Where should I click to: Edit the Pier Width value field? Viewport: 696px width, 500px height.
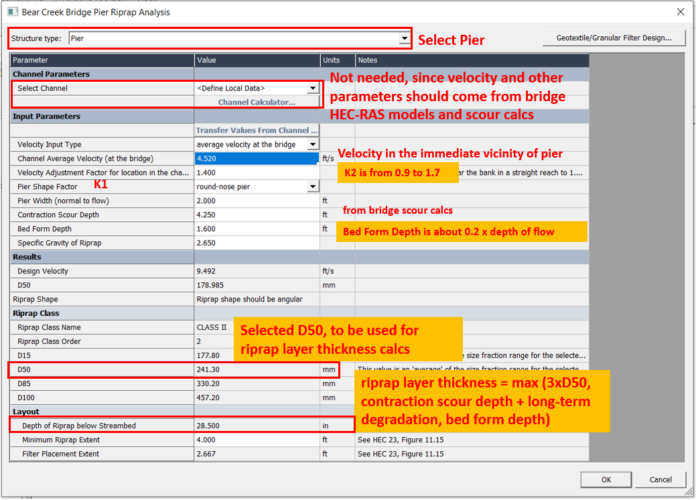pyautogui.click(x=256, y=200)
